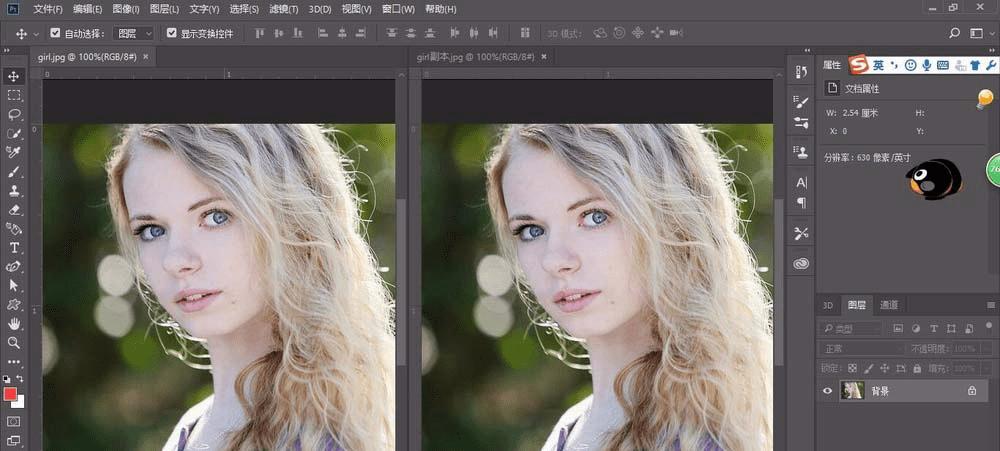Viewport: 1000px width, 451px height.
Task: Select the Zoom tool in toolbox
Action: pyautogui.click(x=14, y=343)
